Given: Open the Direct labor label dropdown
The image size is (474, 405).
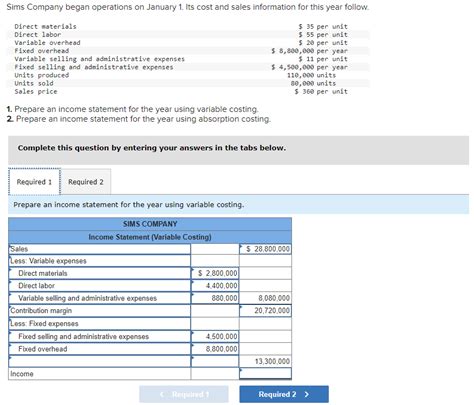Looking at the screenshot, I should click(x=100, y=286).
